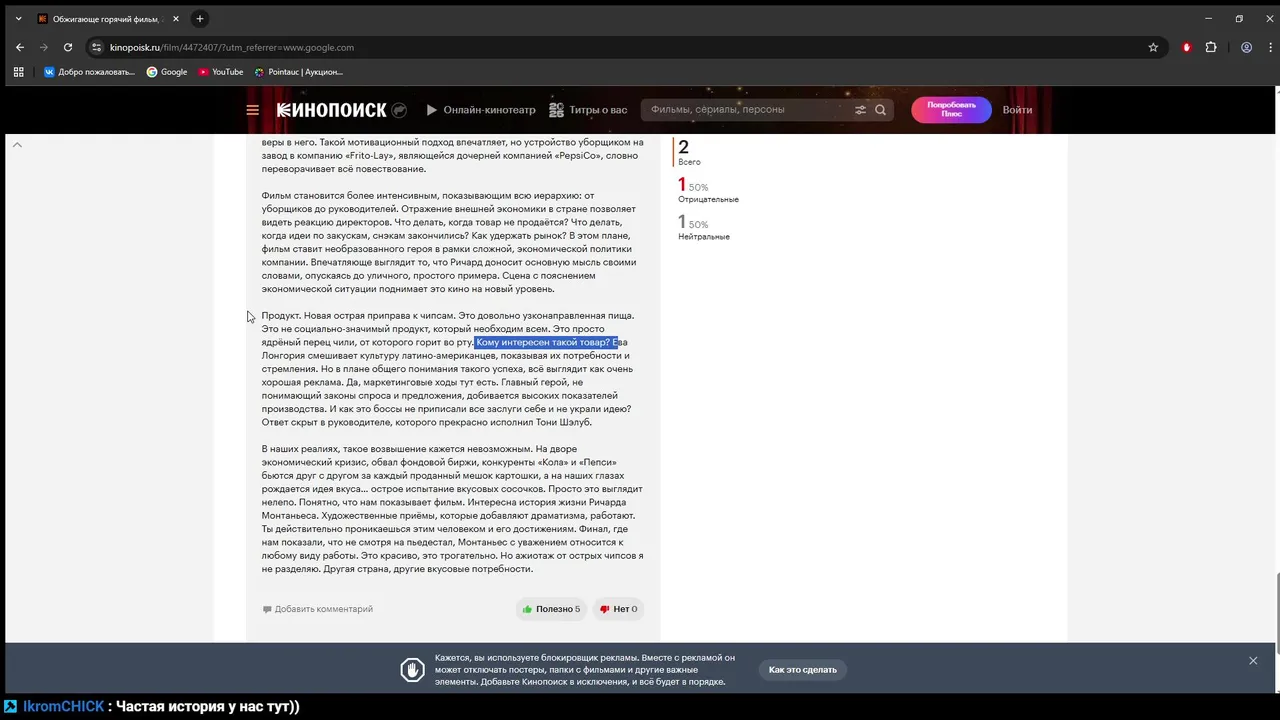Click the Войти login button
Image resolution: width=1280 pixels, height=720 pixels.
[1017, 110]
